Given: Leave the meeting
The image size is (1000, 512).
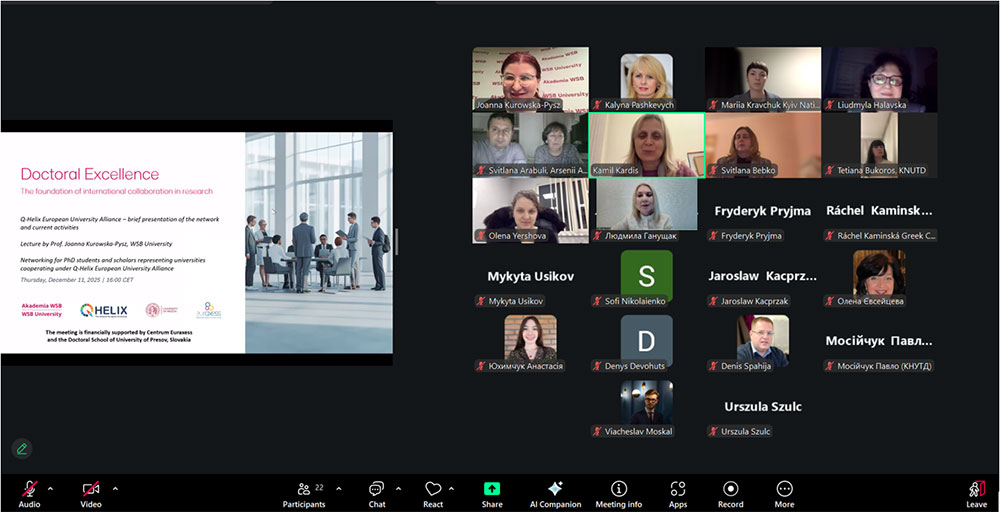Looking at the screenshot, I should pyautogui.click(x=976, y=491).
